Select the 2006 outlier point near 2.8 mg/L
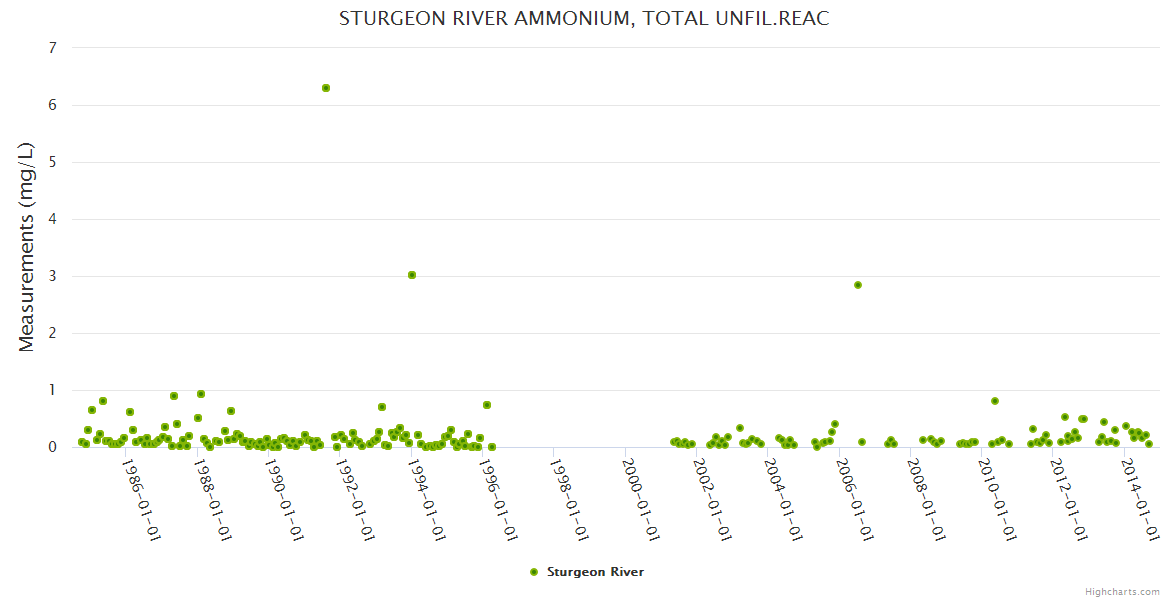 [858, 285]
